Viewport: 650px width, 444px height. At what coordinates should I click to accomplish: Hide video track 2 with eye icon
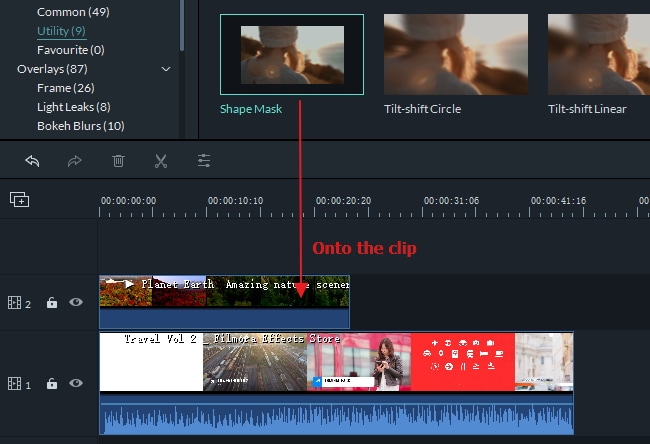[x=76, y=302]
